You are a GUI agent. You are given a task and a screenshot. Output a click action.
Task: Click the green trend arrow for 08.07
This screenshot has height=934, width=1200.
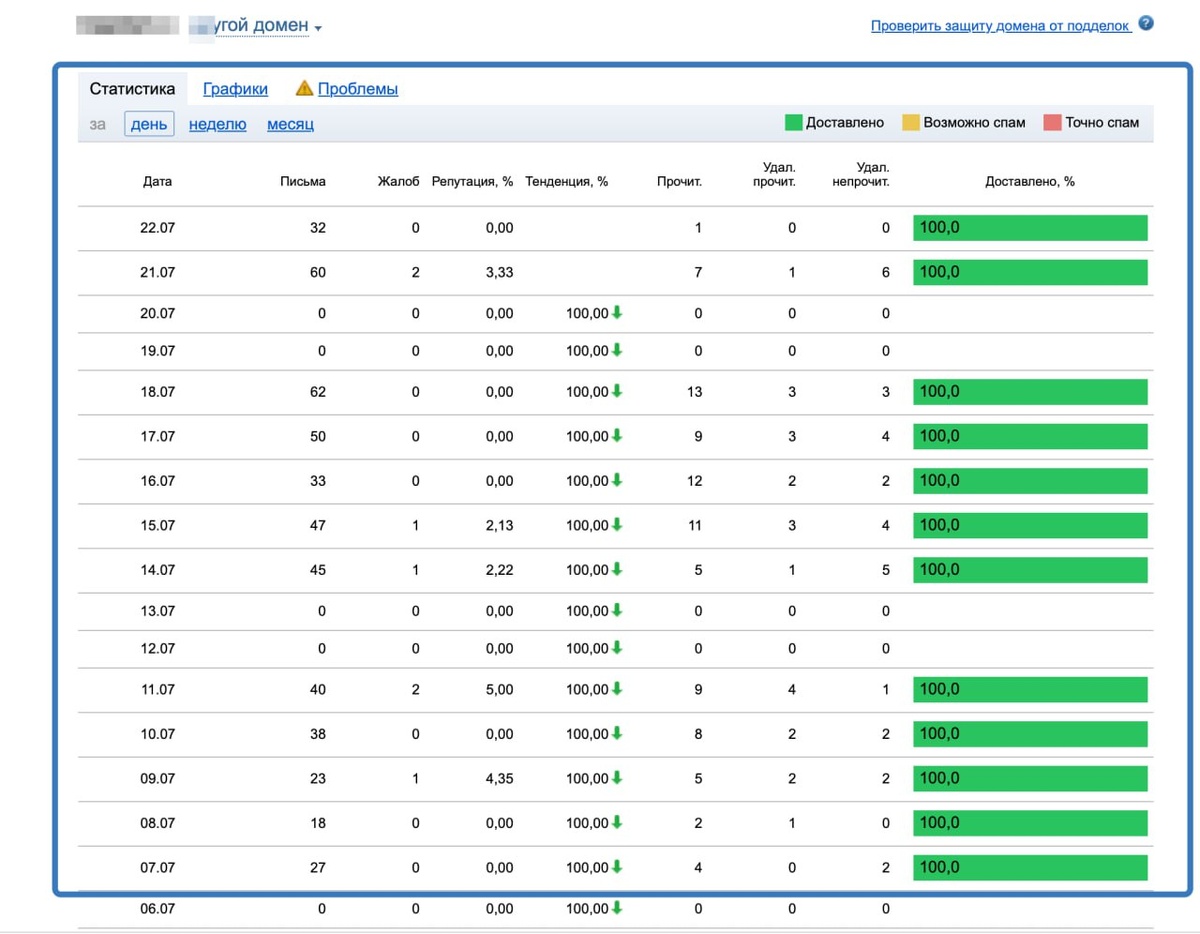tap(617, 822)
